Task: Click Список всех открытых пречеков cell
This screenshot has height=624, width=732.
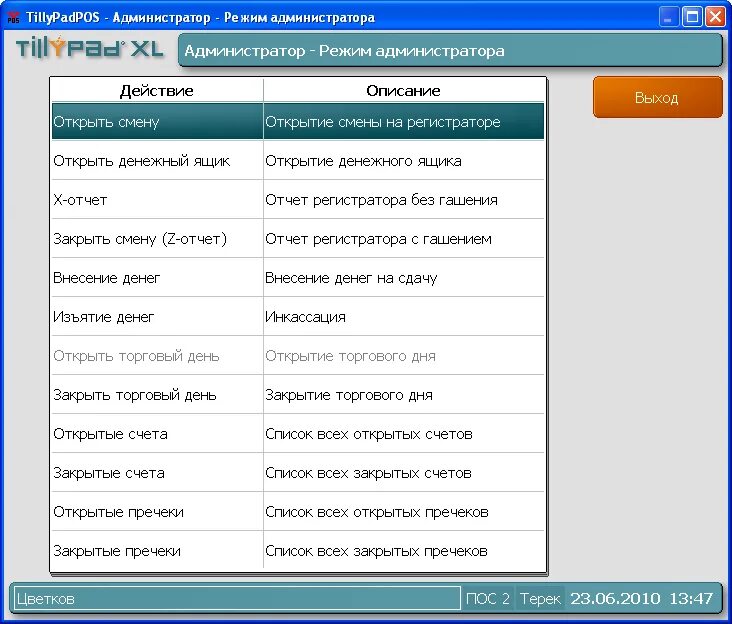Action: [404, 512]
